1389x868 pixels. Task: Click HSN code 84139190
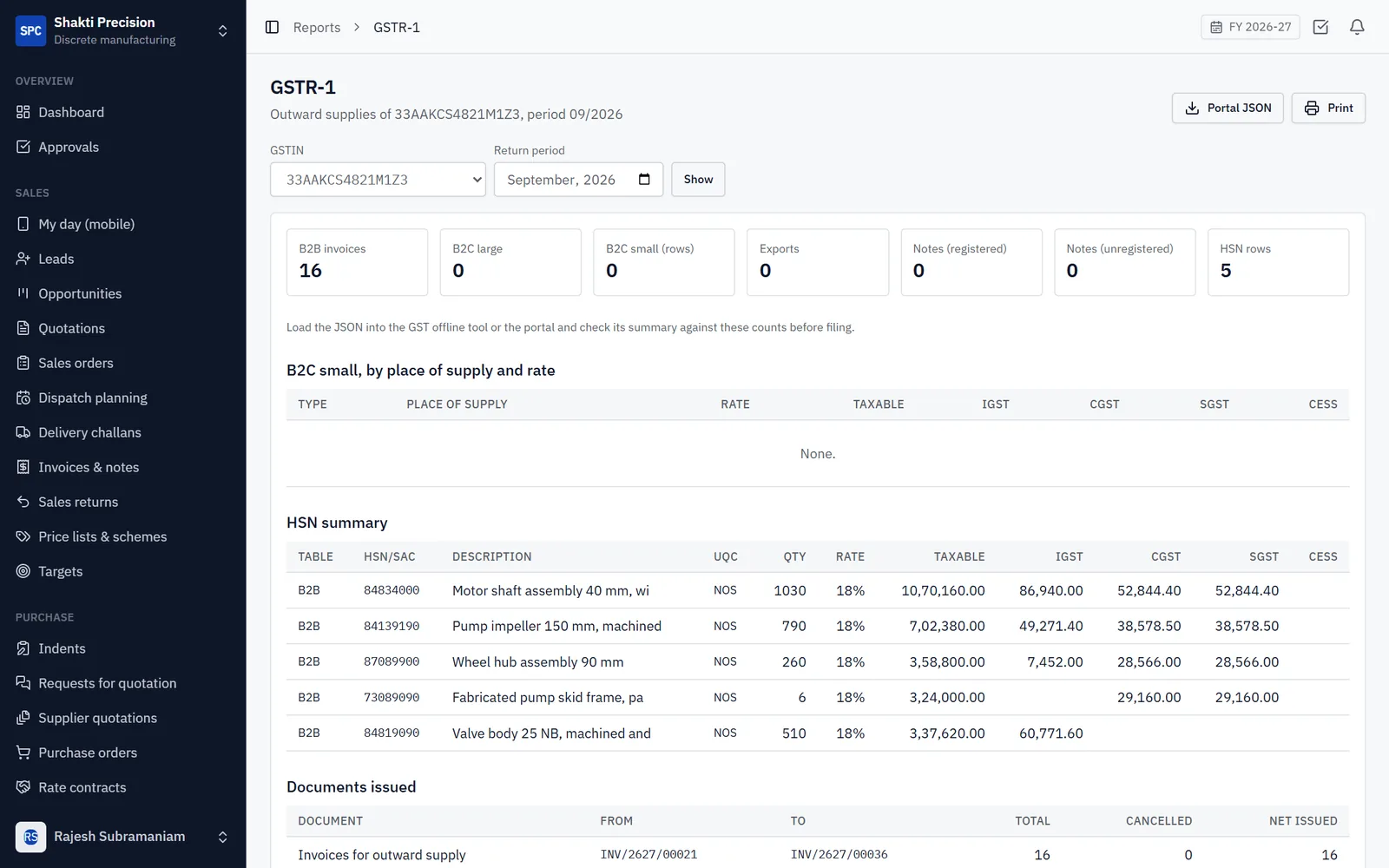click(x=392, y=626)
